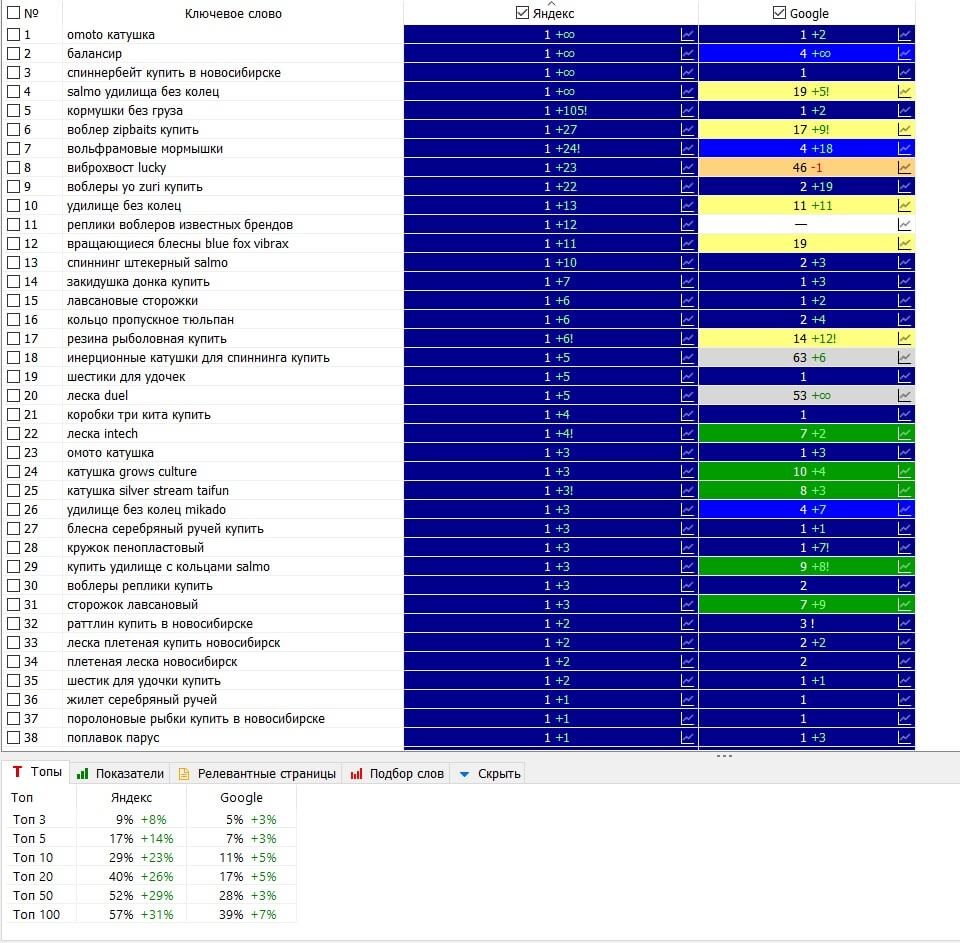Open Google chart for резина рыболовная купить
This screenshot has width=960, height=943.
pos(905,339)
